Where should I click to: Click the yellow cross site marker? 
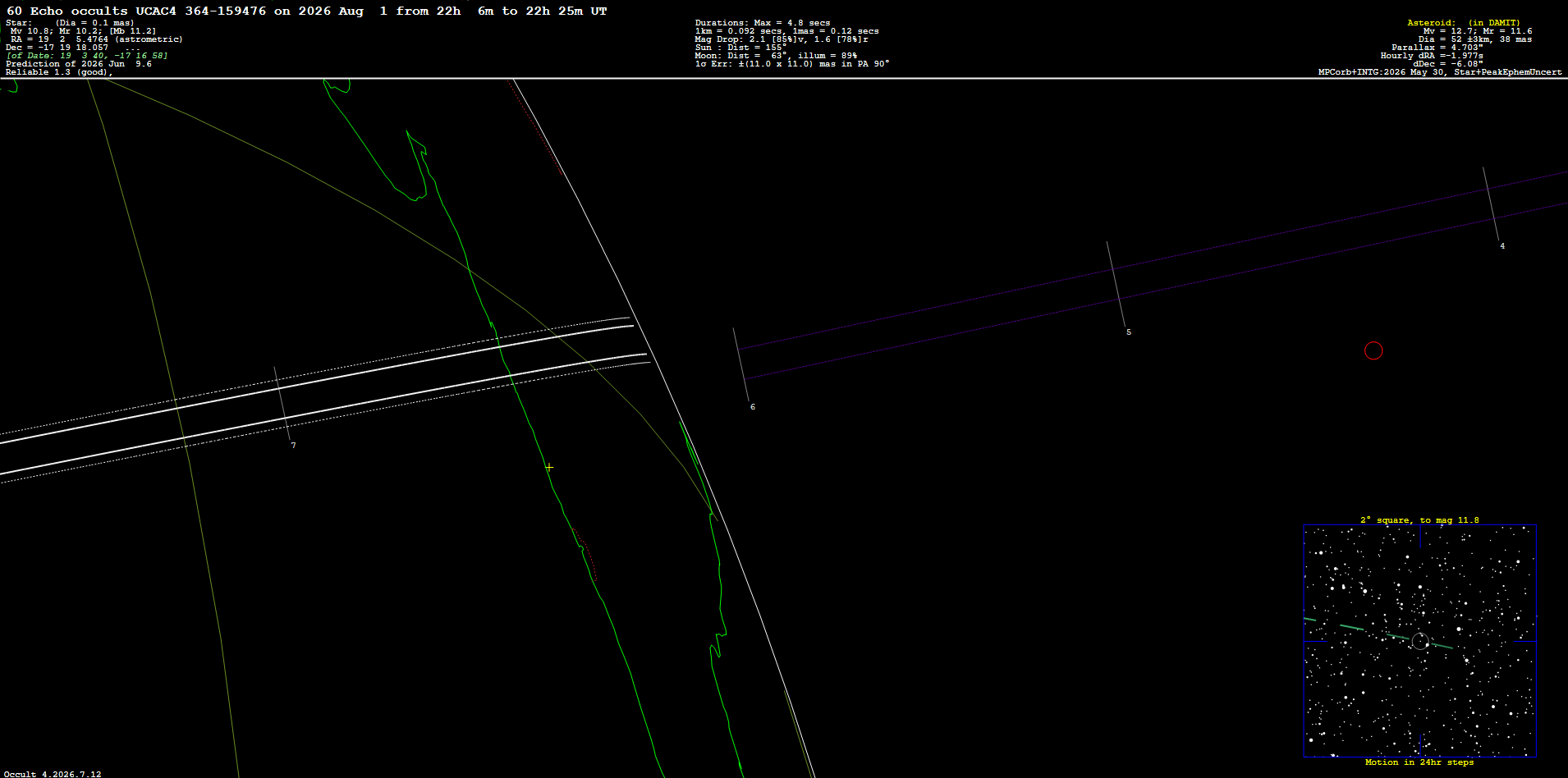[549, 467]
